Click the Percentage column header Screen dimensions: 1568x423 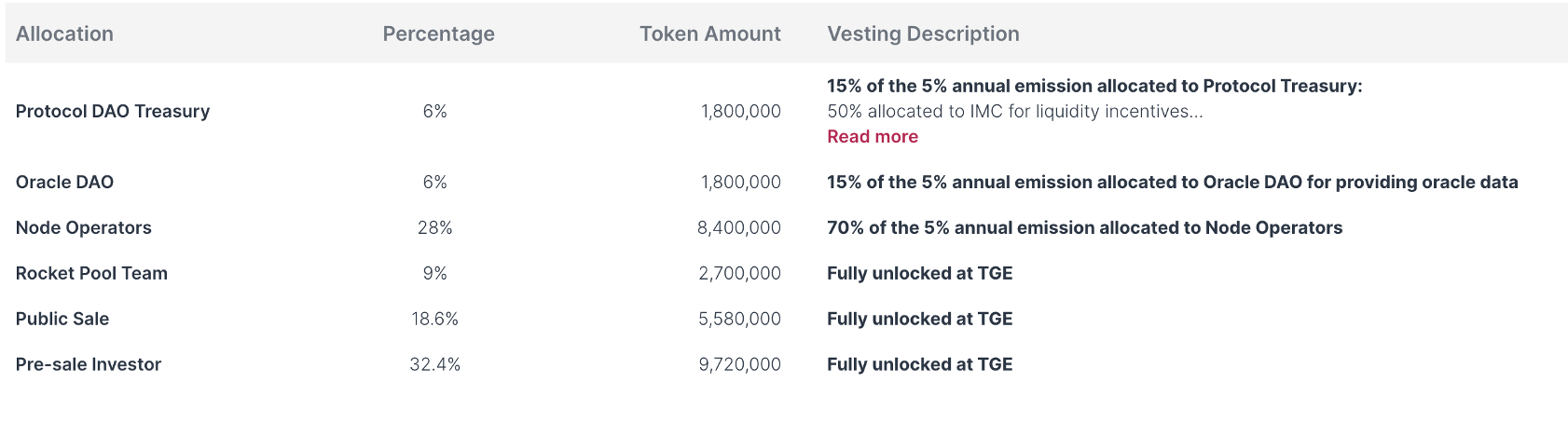(438, 34)
